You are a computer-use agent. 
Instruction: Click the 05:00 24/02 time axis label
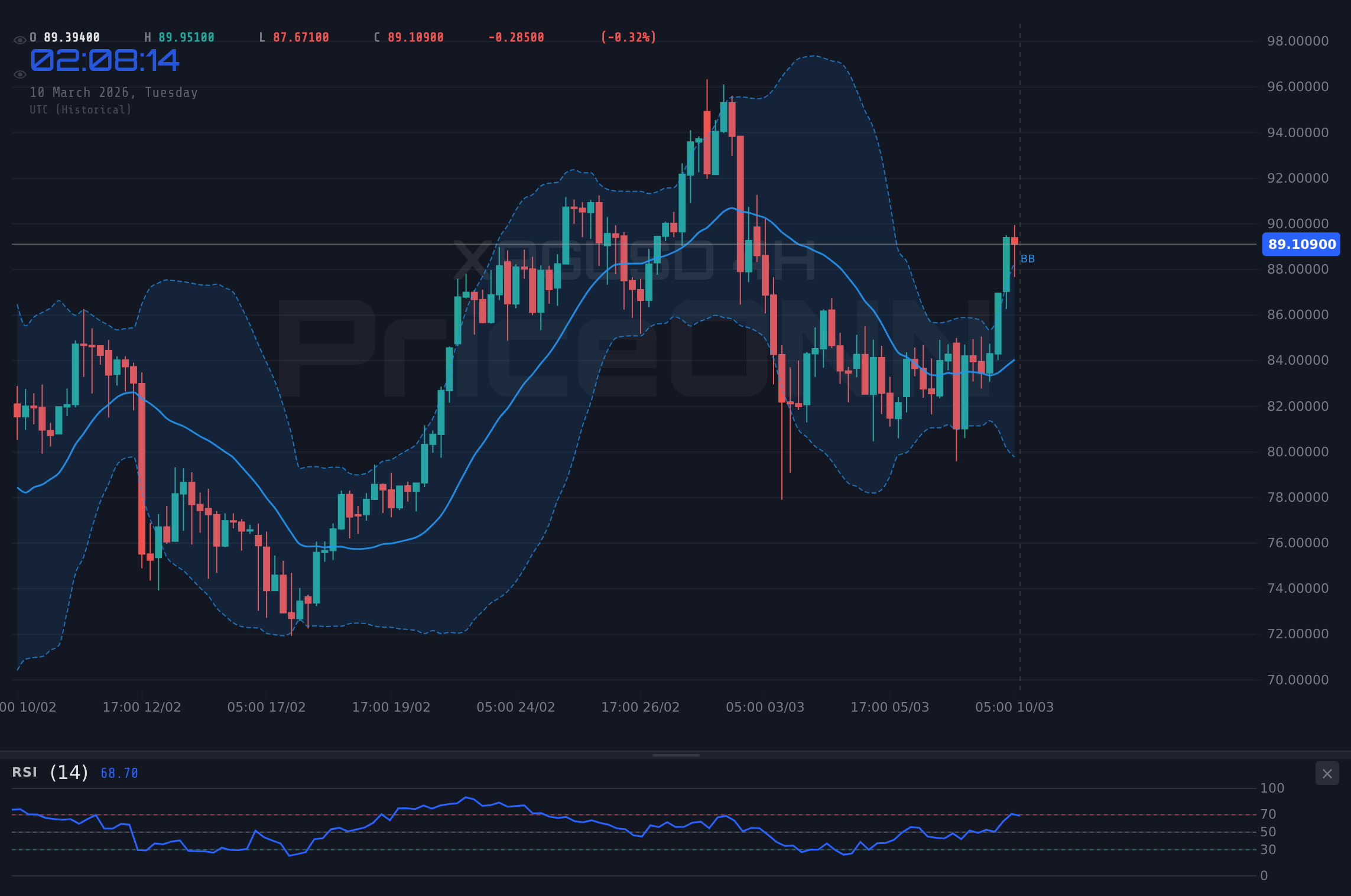tap(516, 707)
